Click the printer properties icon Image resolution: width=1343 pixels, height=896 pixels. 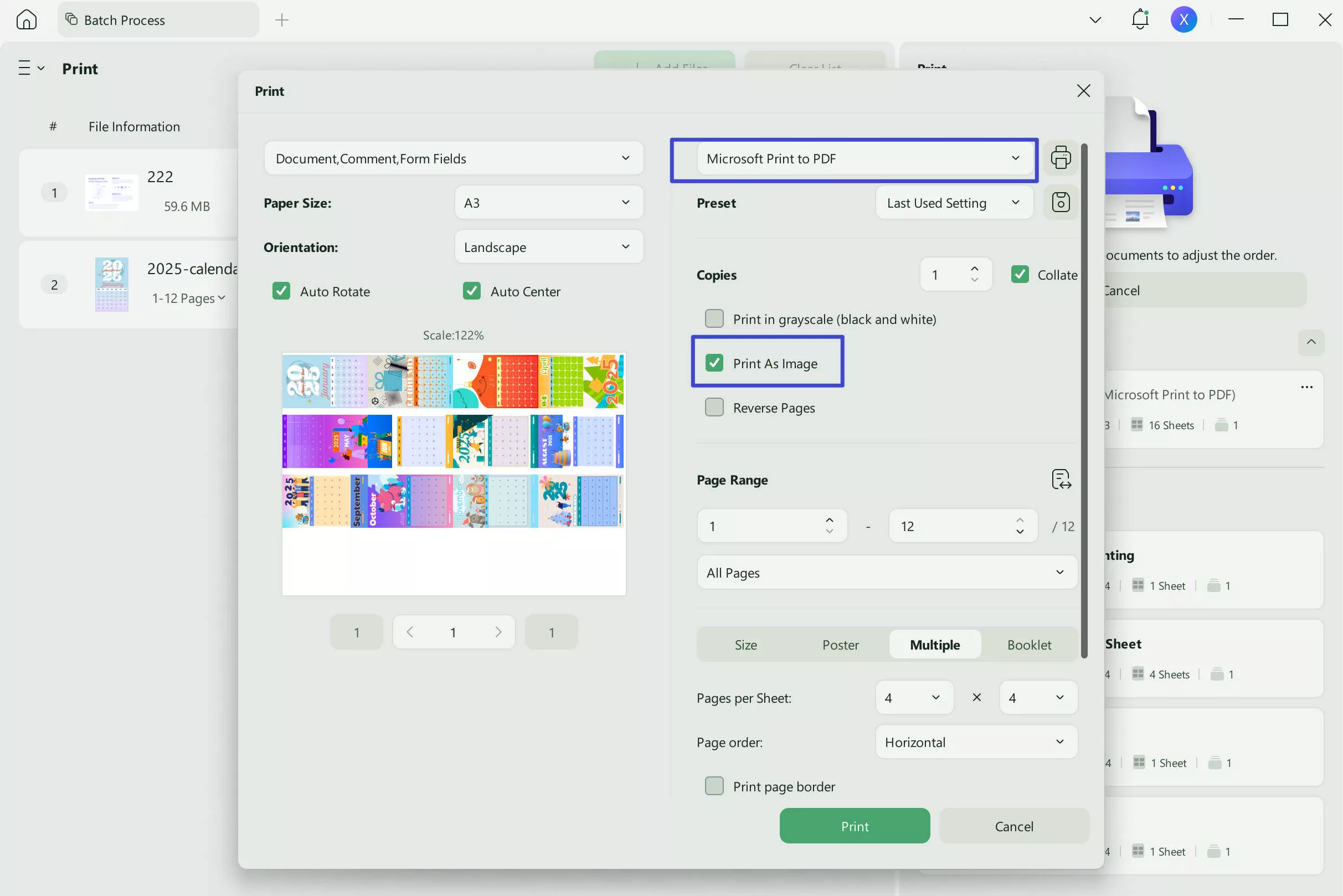[x=1060, y=158]
